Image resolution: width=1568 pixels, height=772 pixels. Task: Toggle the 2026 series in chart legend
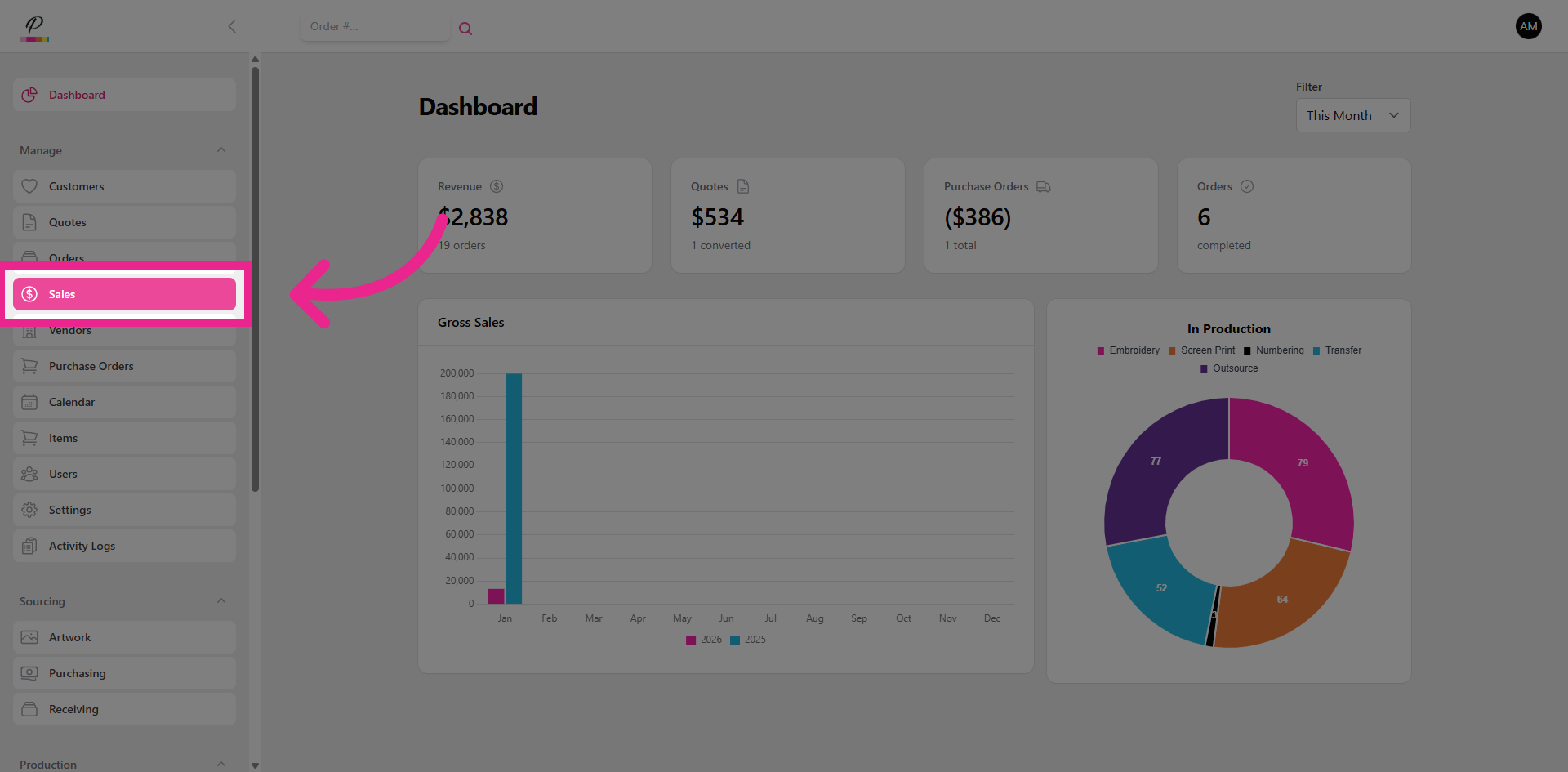[704, 640]
